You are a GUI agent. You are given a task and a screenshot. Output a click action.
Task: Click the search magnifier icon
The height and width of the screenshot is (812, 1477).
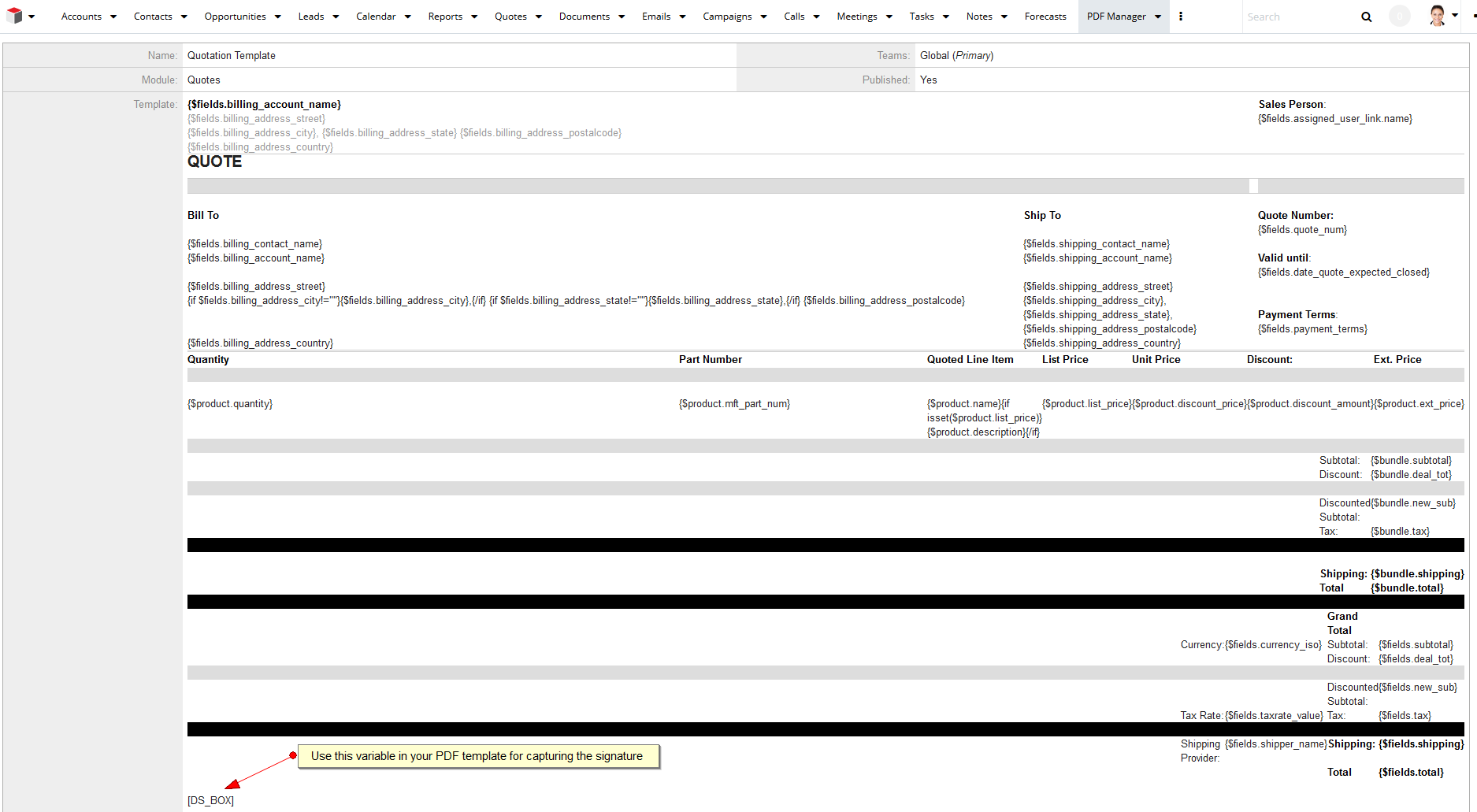pyautogui.click(x=1367, y=17)
